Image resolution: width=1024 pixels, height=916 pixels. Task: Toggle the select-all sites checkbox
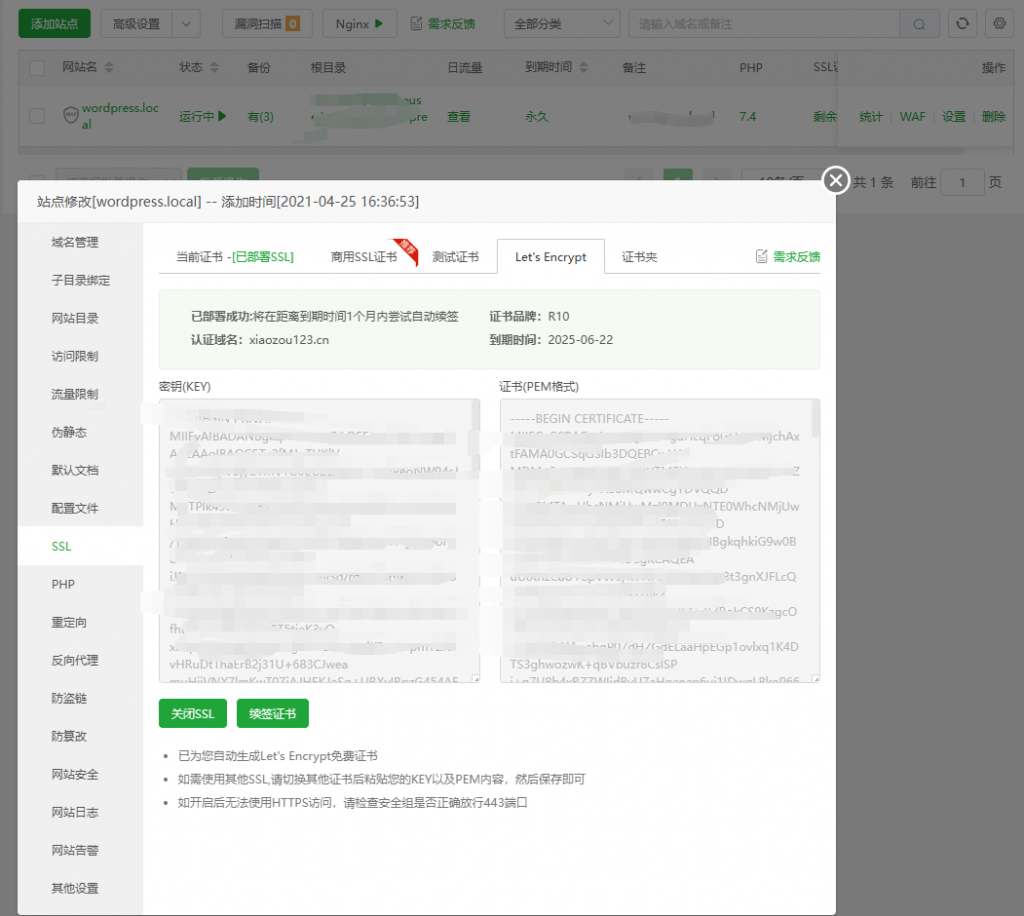pyautogui.click(x=37, y=68)
